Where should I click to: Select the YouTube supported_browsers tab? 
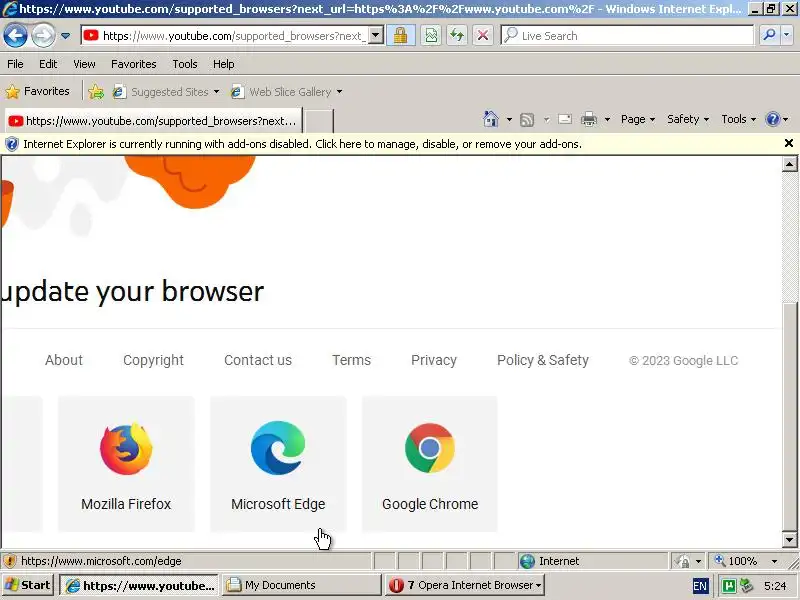153,121
